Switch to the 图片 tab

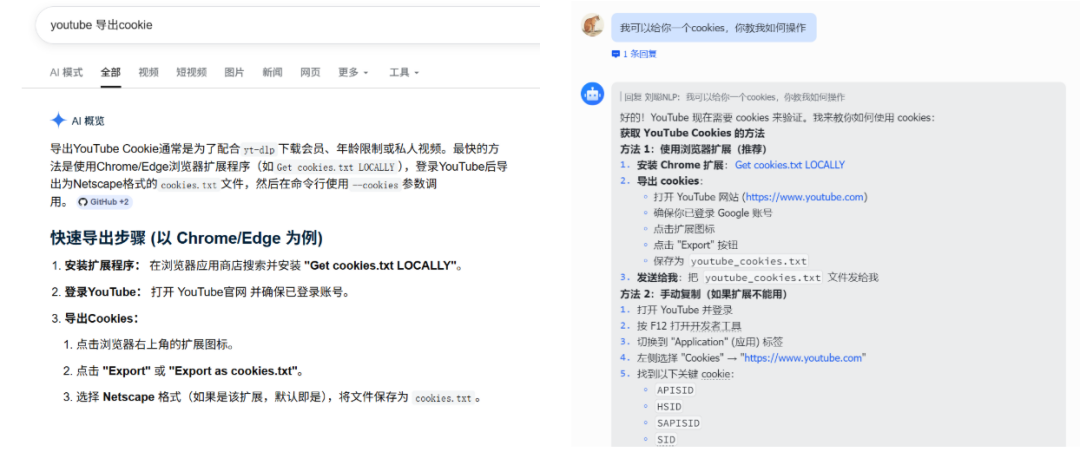[234, 72]
